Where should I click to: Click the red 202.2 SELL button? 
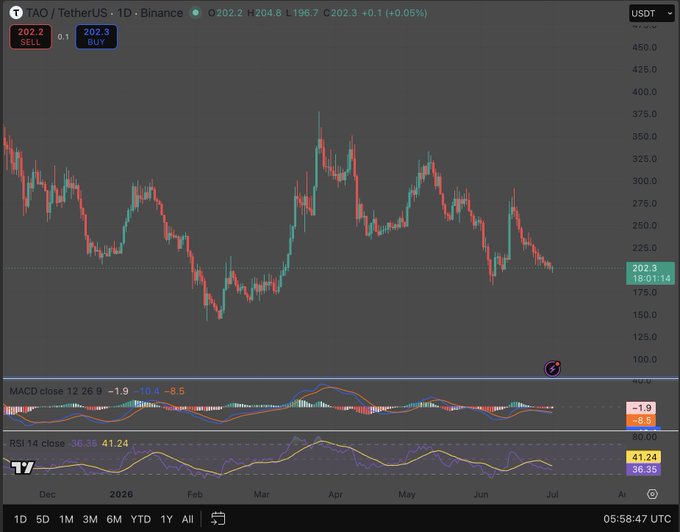click(30, 37)
